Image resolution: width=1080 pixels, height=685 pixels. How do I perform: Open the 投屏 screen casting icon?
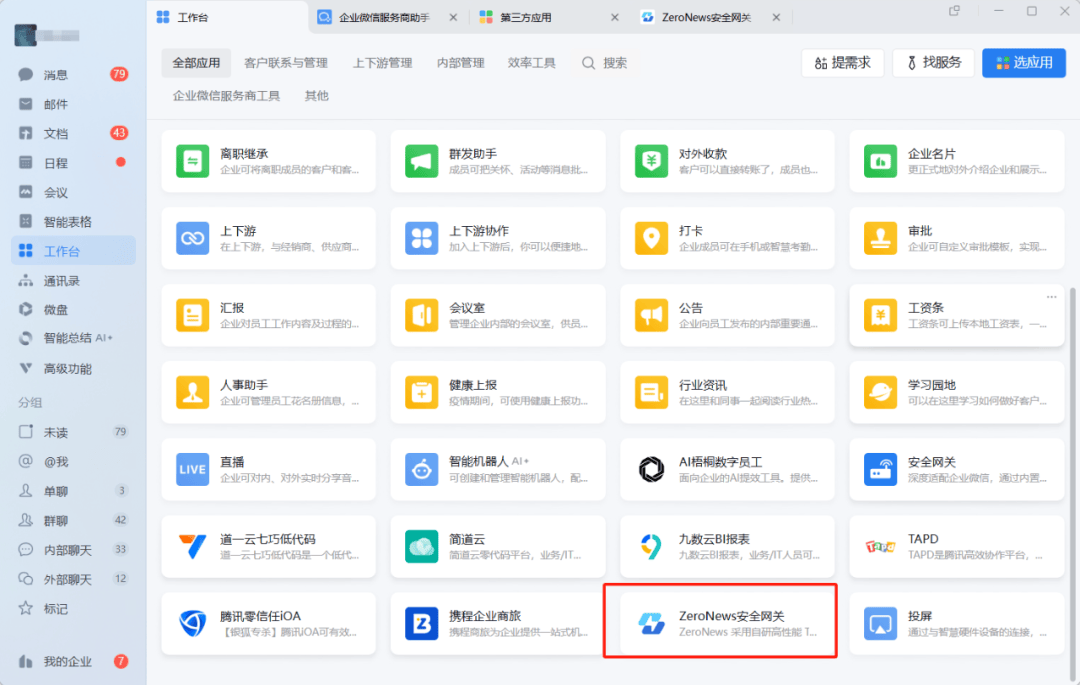[x=880, y=624]
